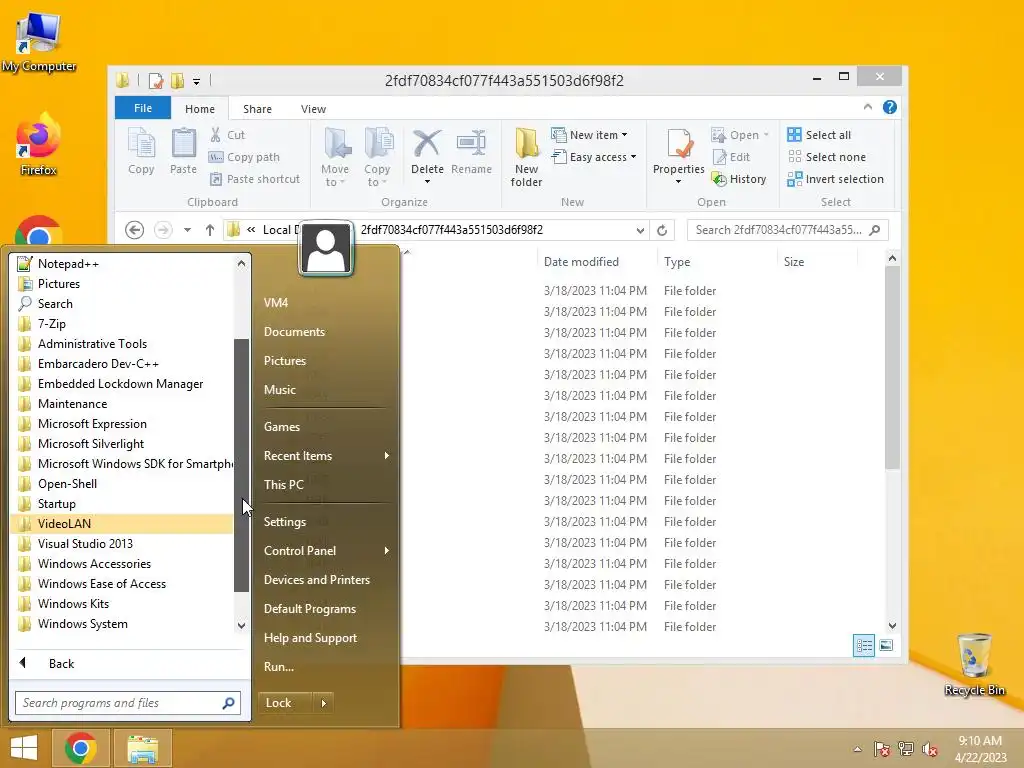Click the Chrome icon on the taskbar

80,748
